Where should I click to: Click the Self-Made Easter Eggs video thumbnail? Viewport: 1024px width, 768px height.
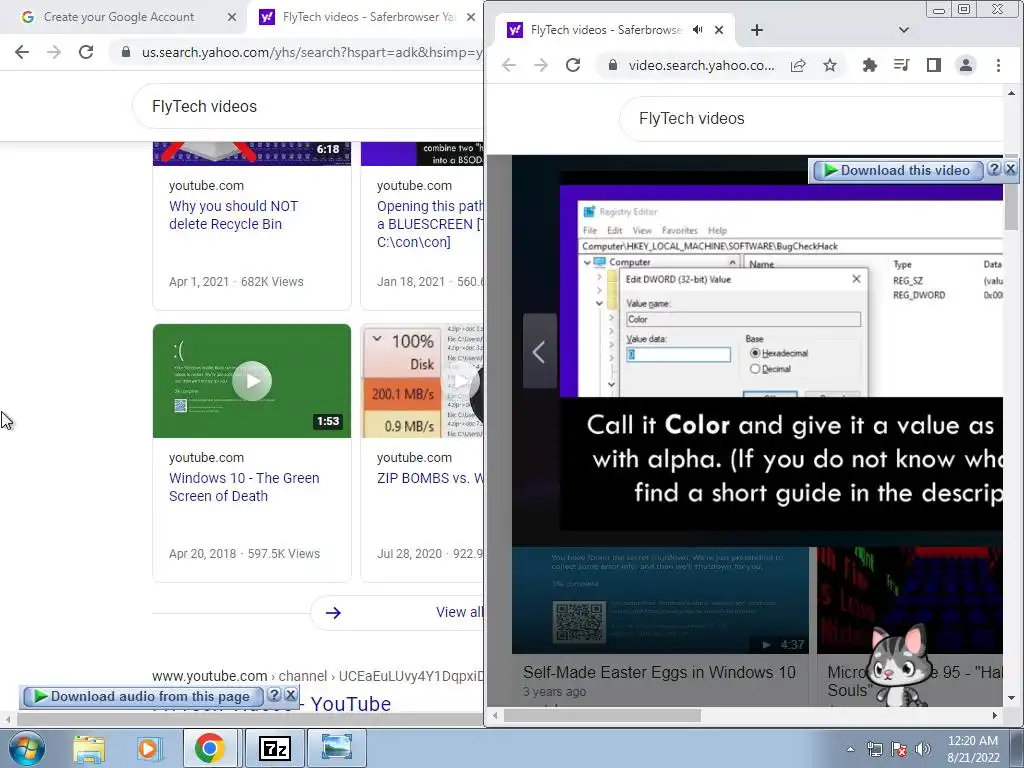point(660,600)
